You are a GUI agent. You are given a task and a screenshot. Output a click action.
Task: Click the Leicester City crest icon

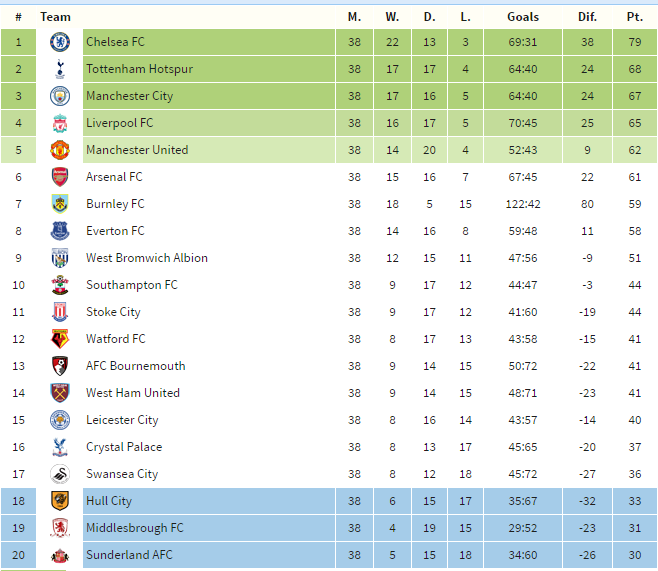pos(60,420)
